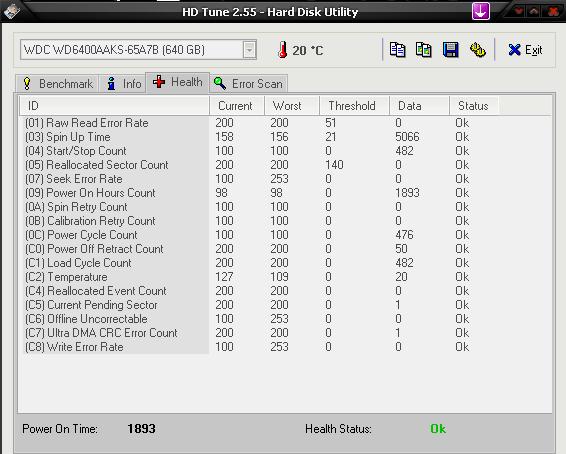Click the 476 data value
This screenshot has width=566, height=454.
(404, 235)
